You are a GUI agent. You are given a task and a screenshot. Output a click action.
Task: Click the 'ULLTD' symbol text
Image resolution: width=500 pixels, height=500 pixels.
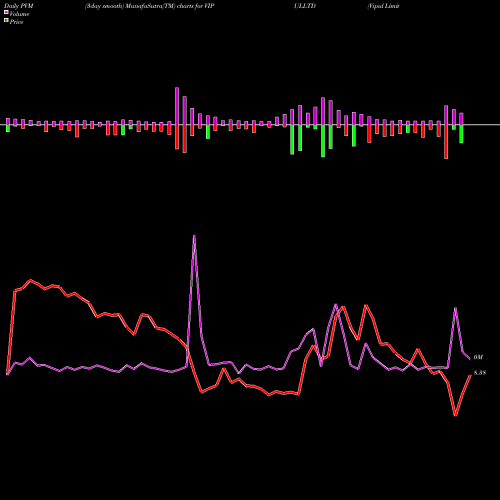tap(305, 6)
